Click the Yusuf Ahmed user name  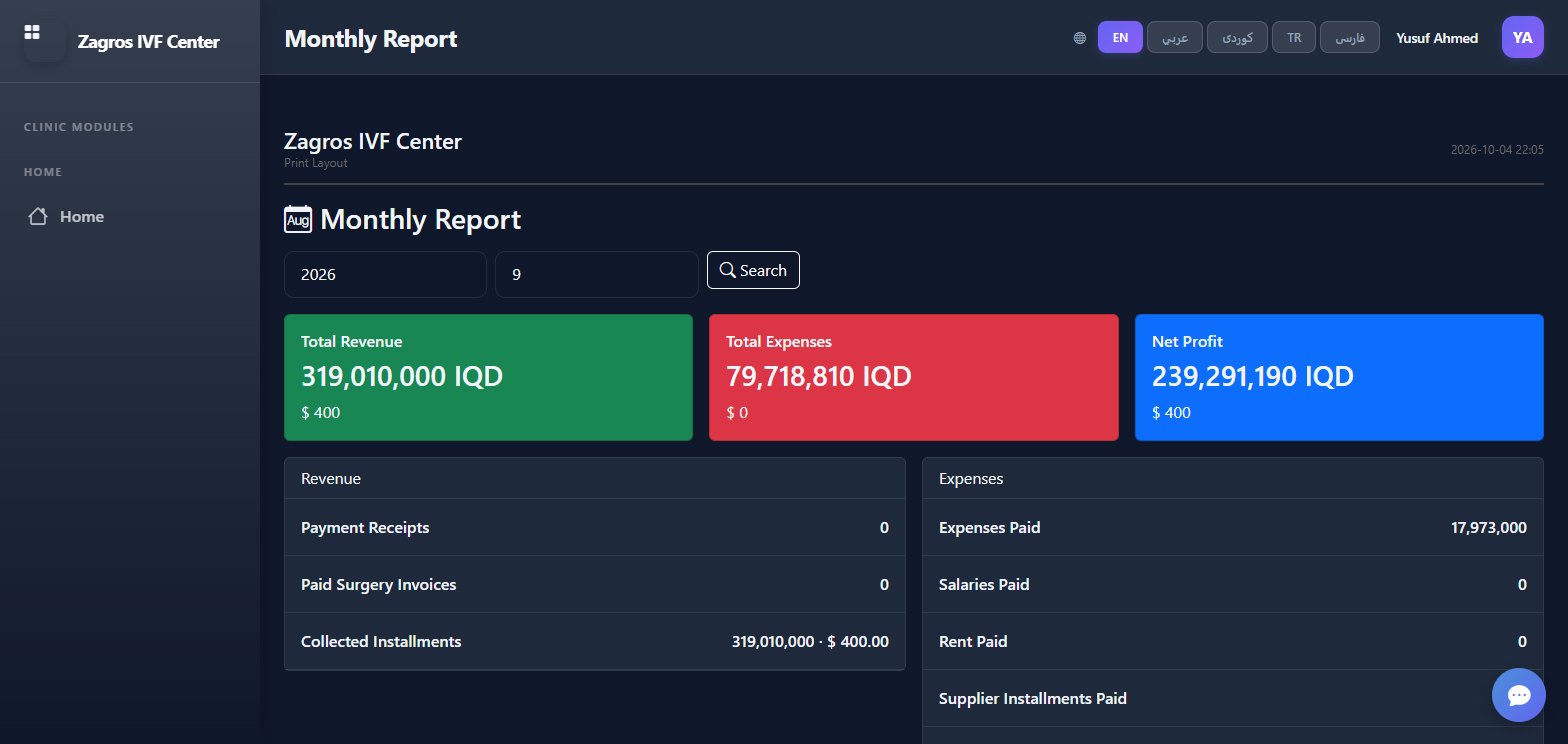click(1437, 38)
